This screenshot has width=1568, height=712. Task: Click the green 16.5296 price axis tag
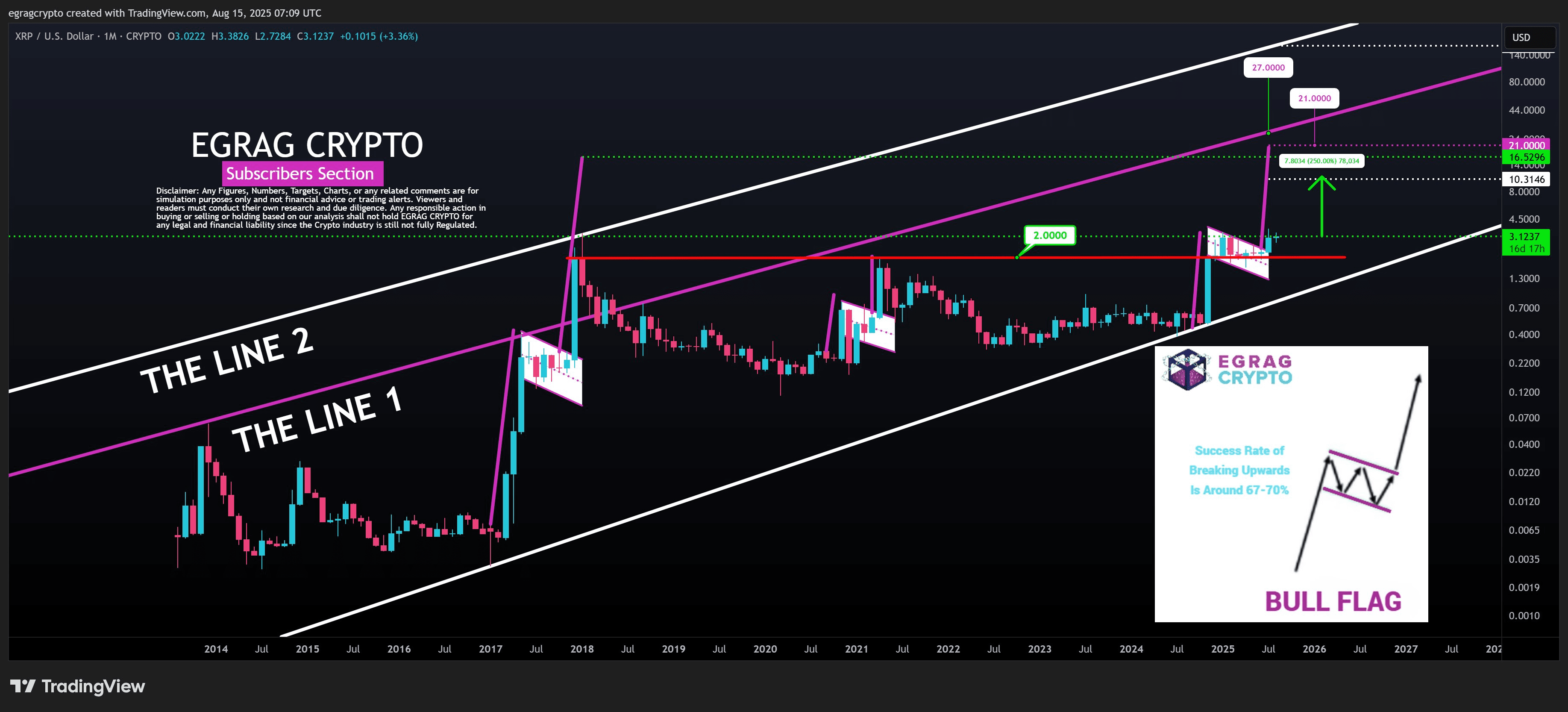pyautogui.click(x=1526, y=157)
